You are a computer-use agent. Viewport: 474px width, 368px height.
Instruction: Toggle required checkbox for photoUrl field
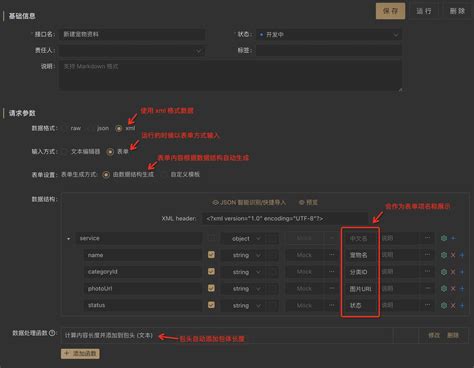click(211, 288)
